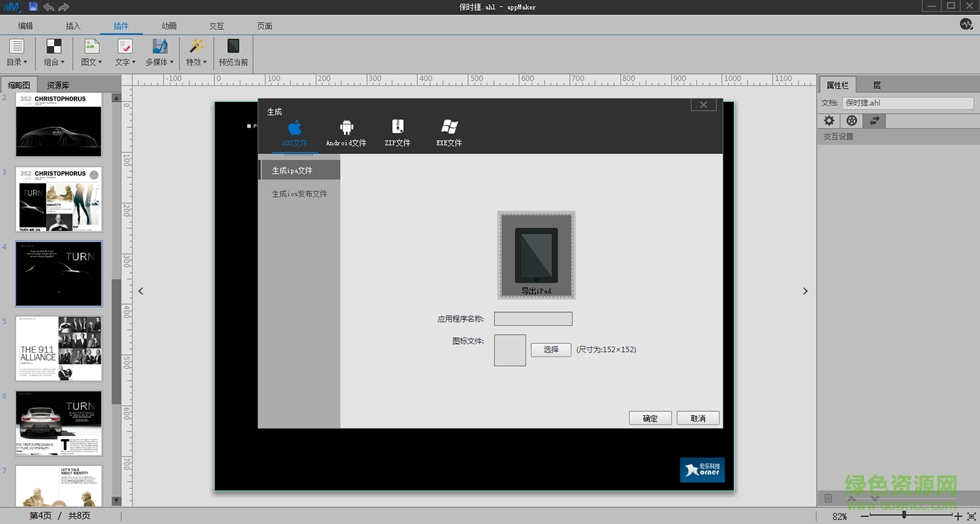
Task: Click the 预览当前 preview icon
Action: 233,52
